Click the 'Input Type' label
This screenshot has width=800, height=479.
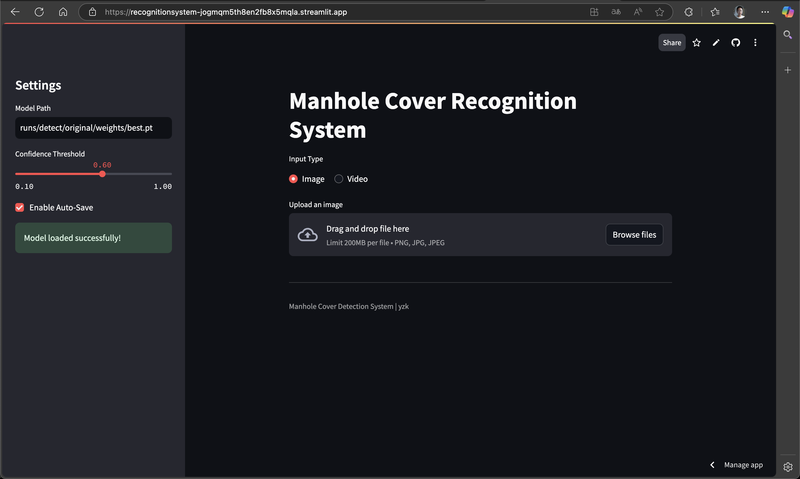click(x=306, y=159)
